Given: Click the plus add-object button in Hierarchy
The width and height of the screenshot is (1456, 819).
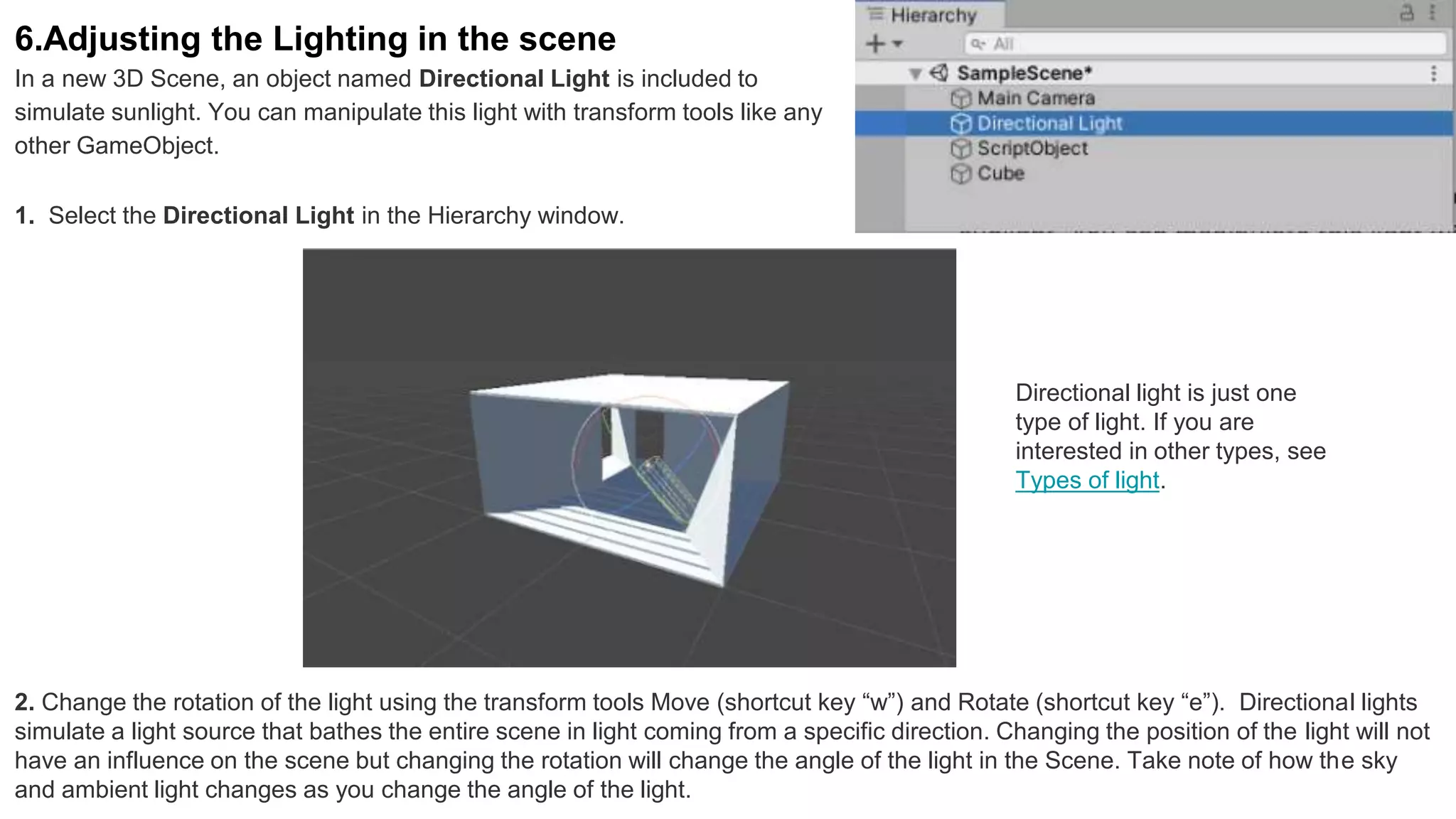Looking at the screenshot, I should tap(876, 44).
